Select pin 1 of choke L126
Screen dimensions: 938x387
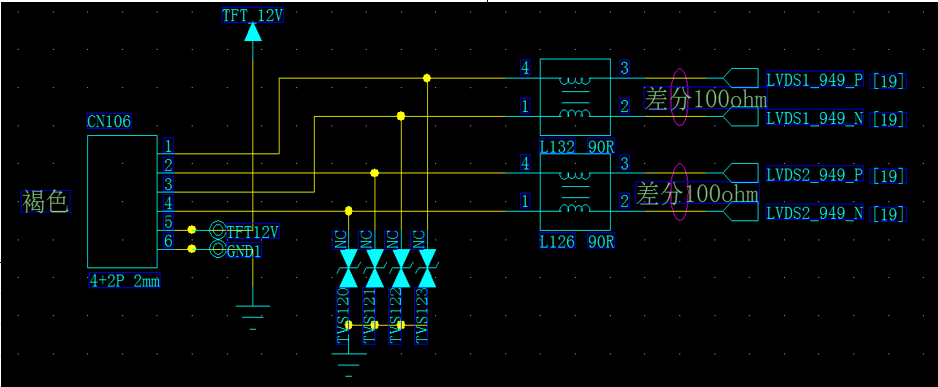pyautogui.click(x=525, y=202)
